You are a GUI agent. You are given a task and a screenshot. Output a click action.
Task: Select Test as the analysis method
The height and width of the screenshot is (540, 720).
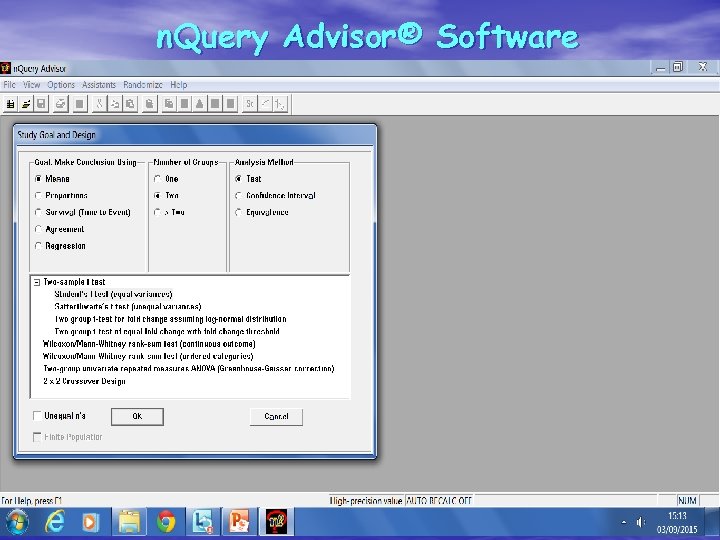(x=238, y=179)
